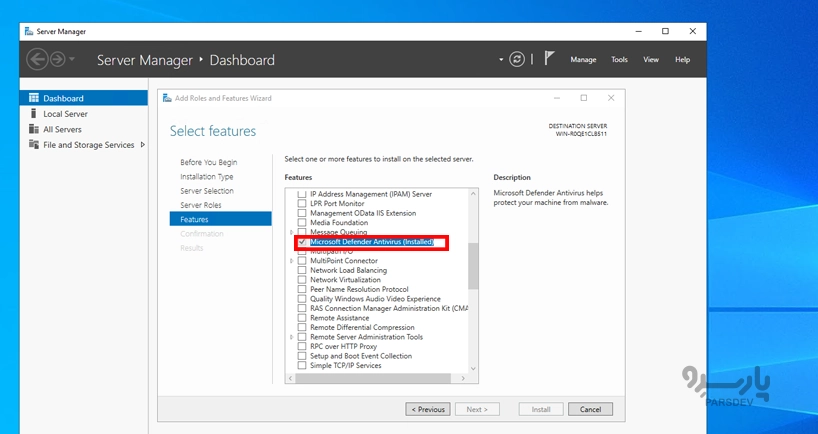
Task: Maximize the Server Manager window
Action: (x=665, y=31)
